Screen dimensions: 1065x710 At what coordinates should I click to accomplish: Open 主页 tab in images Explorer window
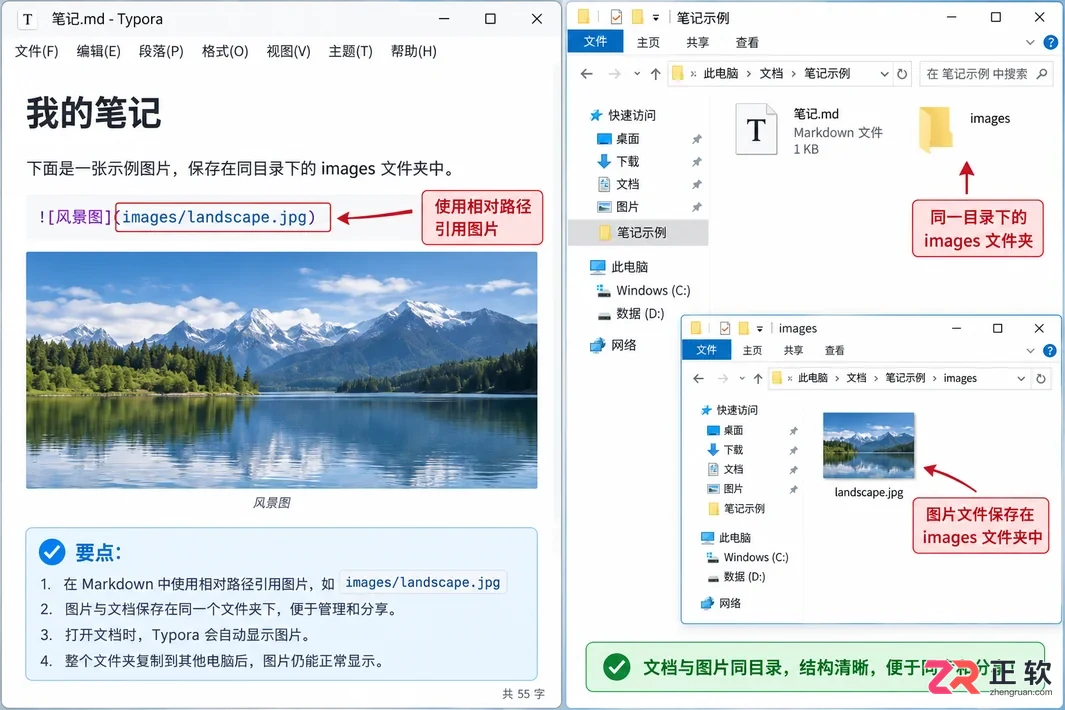[752, 350]
